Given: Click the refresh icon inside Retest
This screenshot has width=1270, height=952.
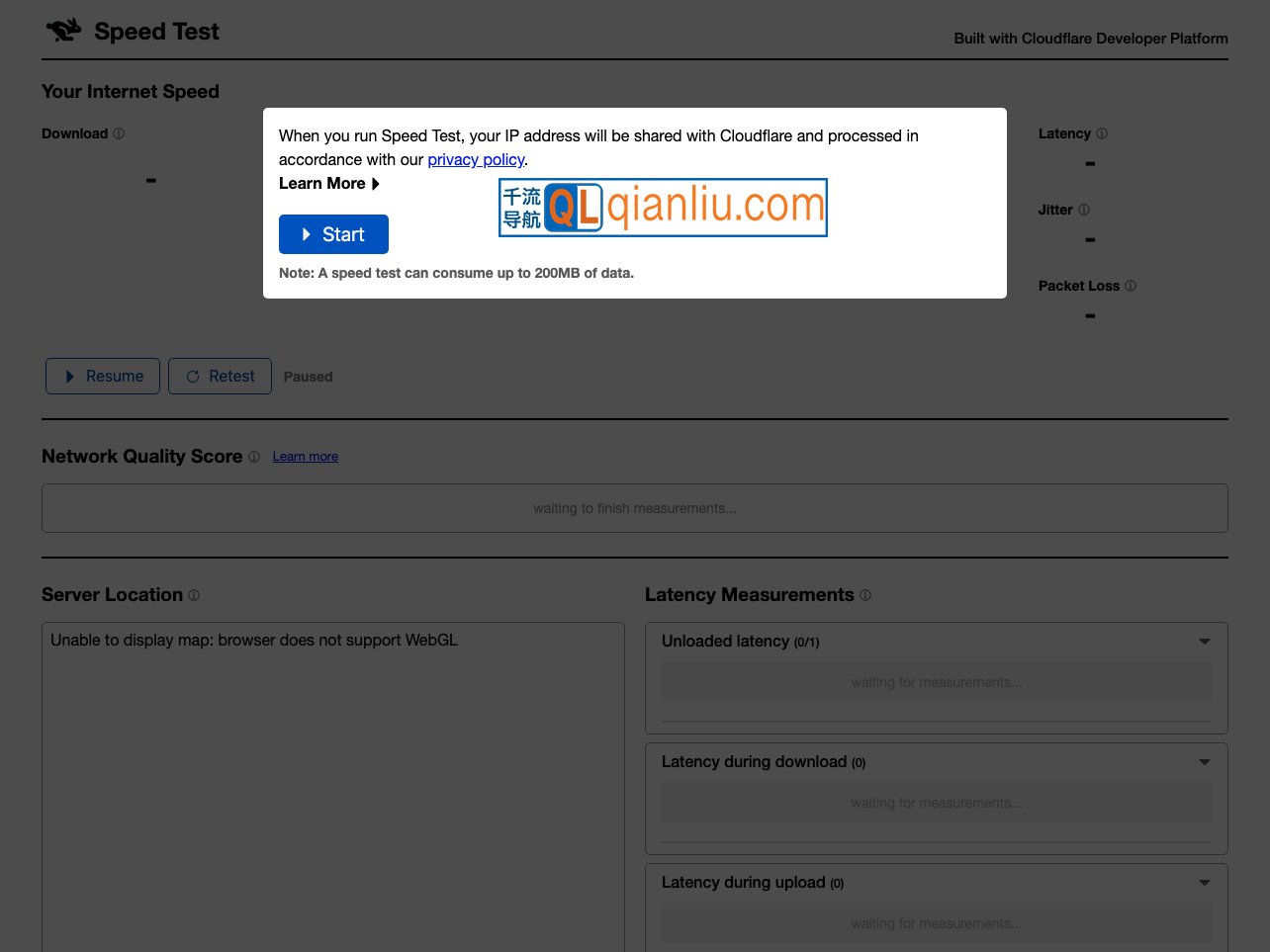Looking at the screenshot, I should pos(192,376).
